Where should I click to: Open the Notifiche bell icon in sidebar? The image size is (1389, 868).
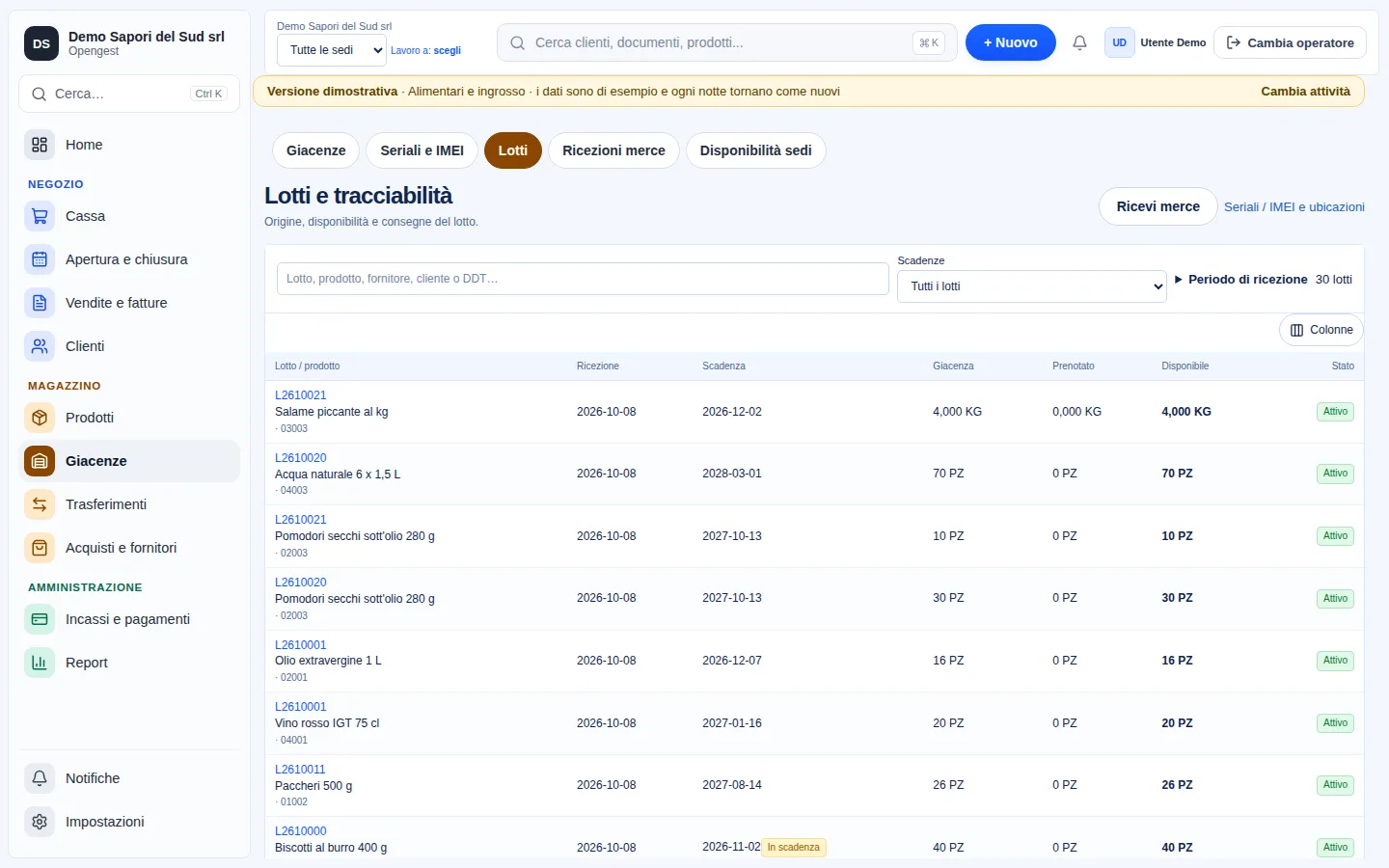[x=40, y=778]
